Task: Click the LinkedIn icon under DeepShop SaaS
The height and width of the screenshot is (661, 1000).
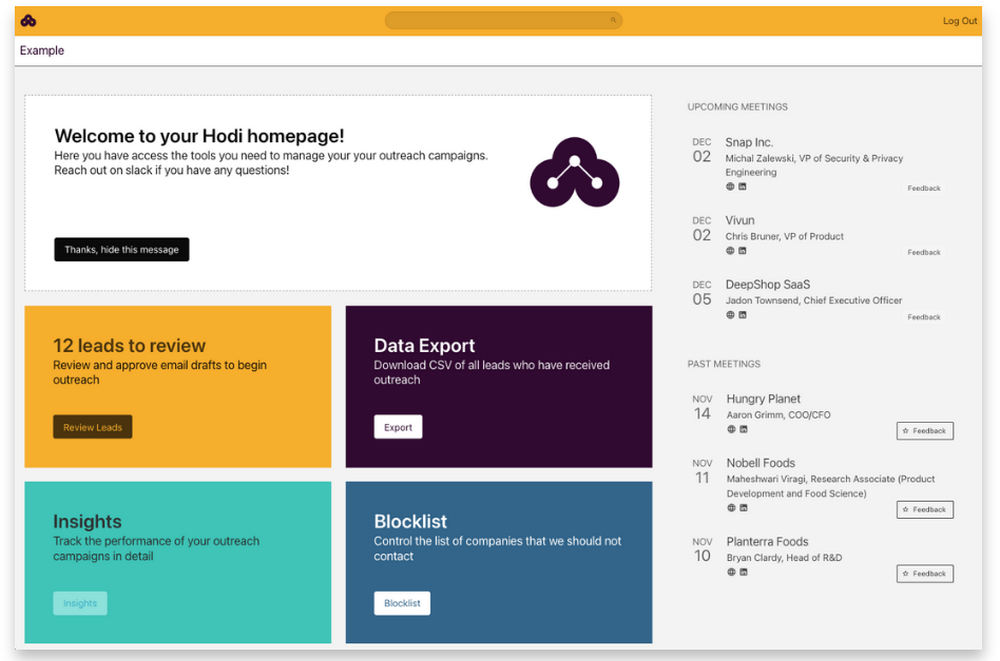Action: pyautogui.click(x=742, y=315)
